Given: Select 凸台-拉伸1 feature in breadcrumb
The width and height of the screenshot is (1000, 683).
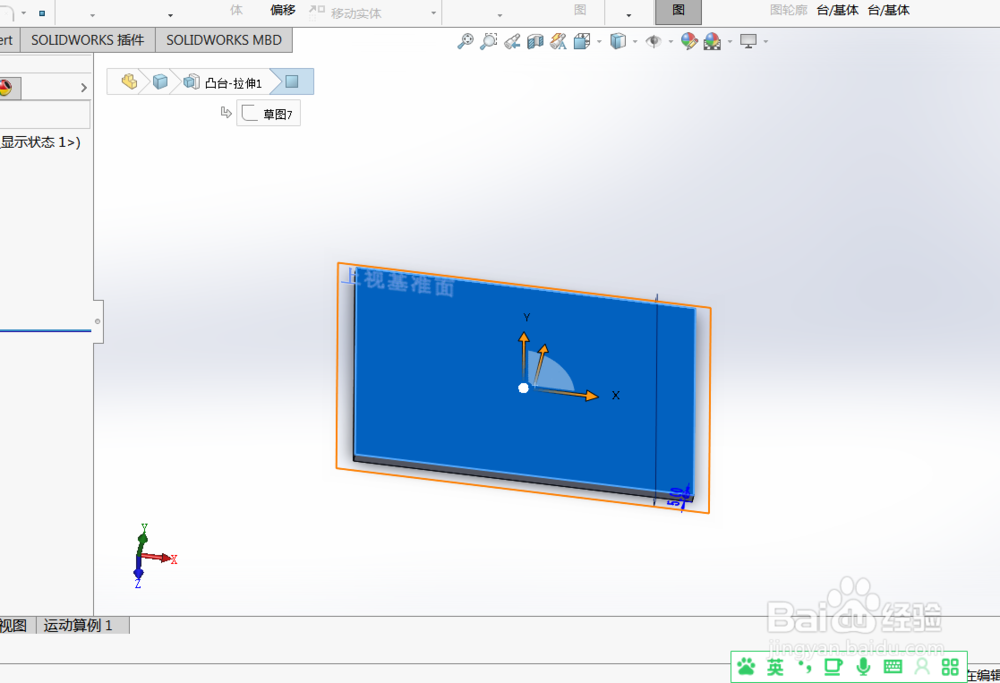Looking at the screenshot, I should [223, 82].
